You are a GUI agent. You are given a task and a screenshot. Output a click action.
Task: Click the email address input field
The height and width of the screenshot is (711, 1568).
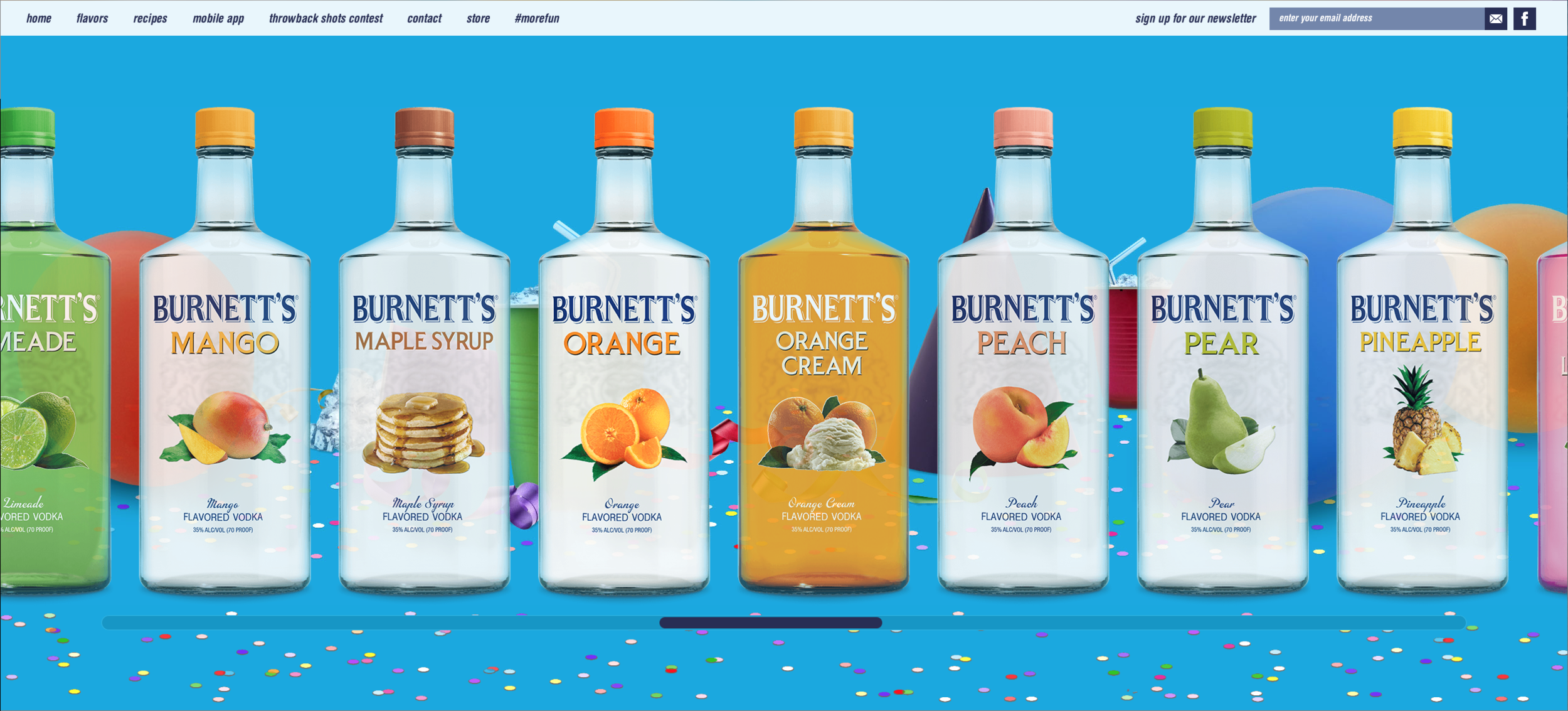tap(1376, 18)
